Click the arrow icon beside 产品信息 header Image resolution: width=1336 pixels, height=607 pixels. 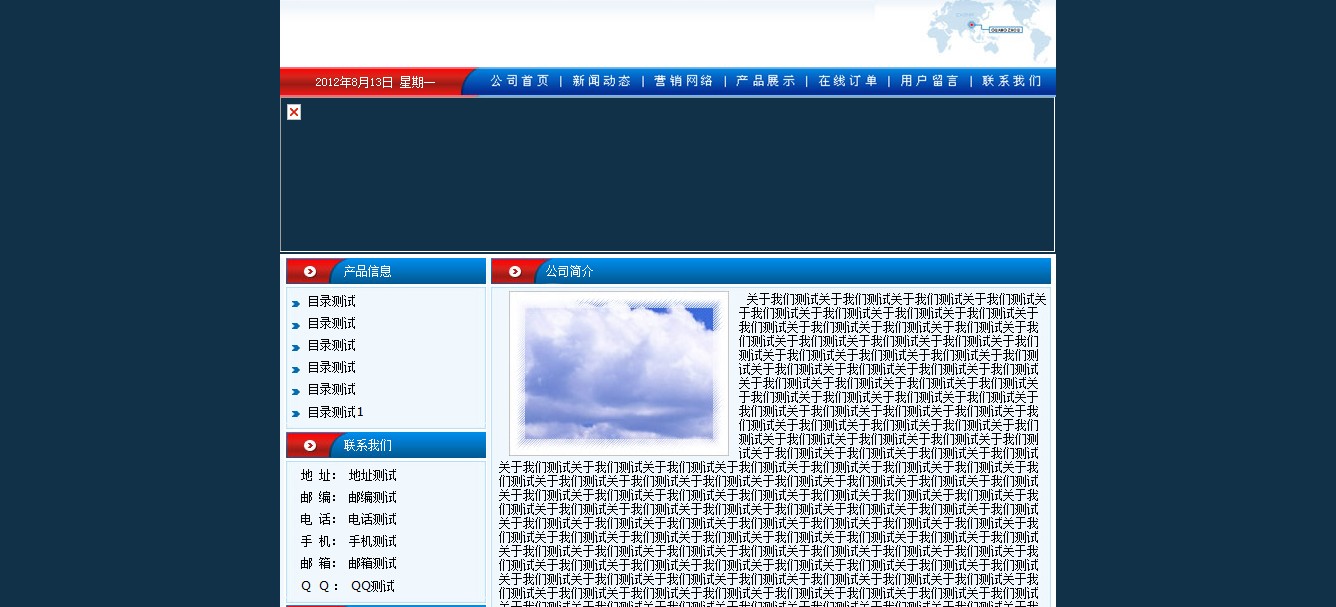coord(310,271)
